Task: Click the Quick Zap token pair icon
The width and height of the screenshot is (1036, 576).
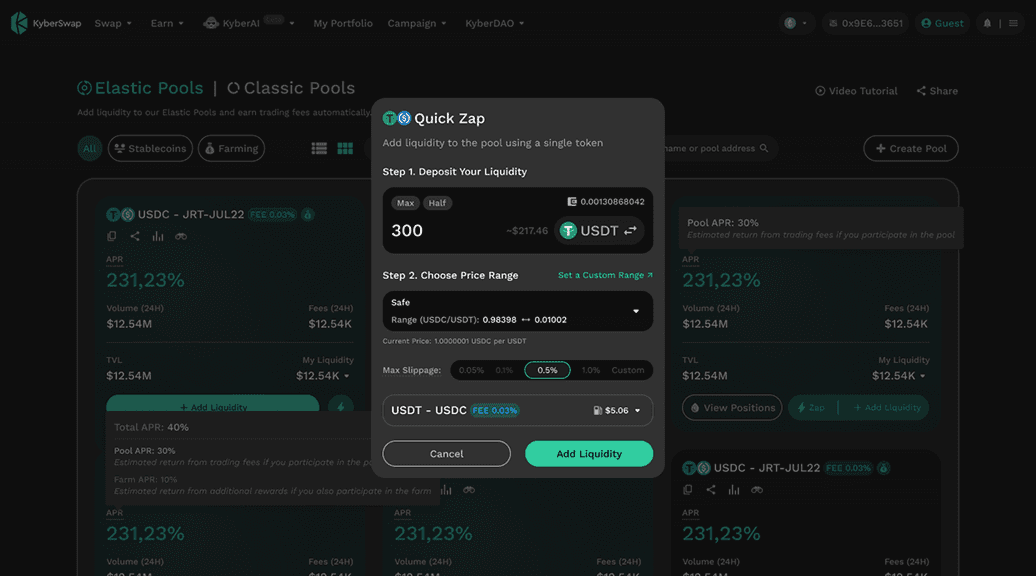Action: click(396, 118)
